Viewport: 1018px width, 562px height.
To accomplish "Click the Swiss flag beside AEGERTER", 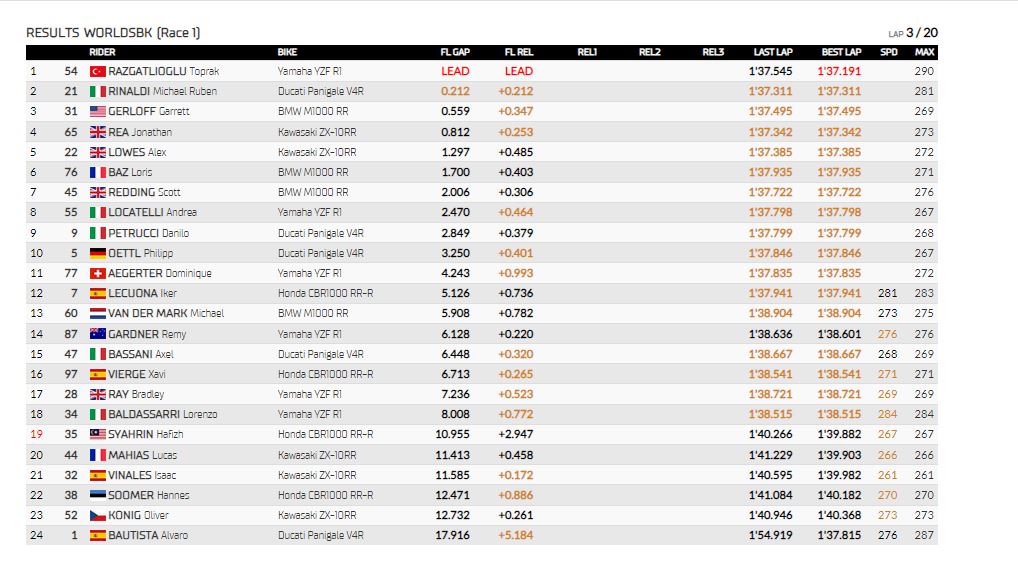I will click(x=97, y=273).
